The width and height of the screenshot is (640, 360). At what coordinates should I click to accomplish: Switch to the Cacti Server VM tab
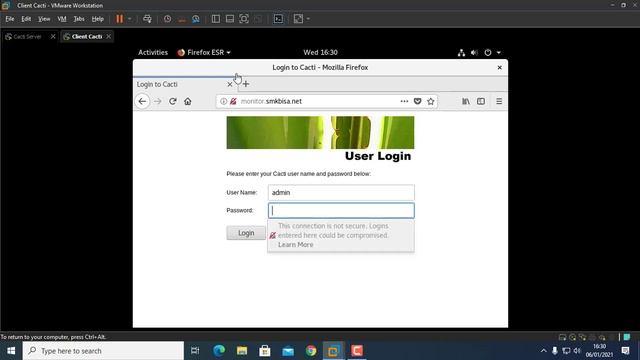[x=27, y=36]
